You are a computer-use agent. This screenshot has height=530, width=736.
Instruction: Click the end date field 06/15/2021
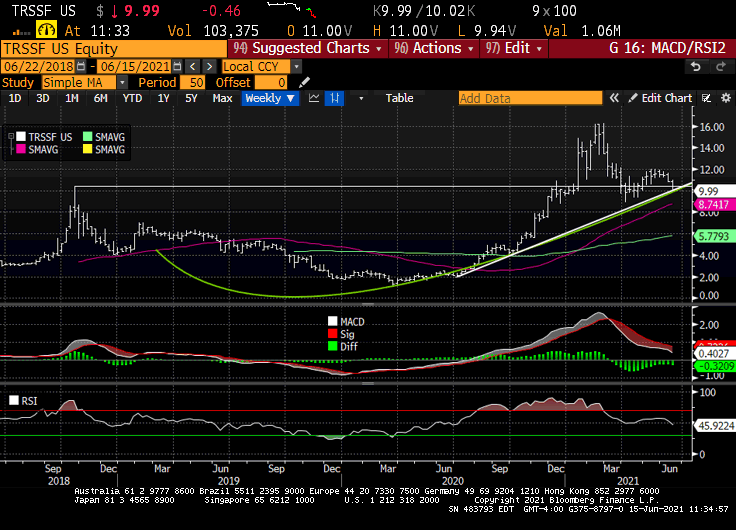pyautogui.click(x=135, y=66)
